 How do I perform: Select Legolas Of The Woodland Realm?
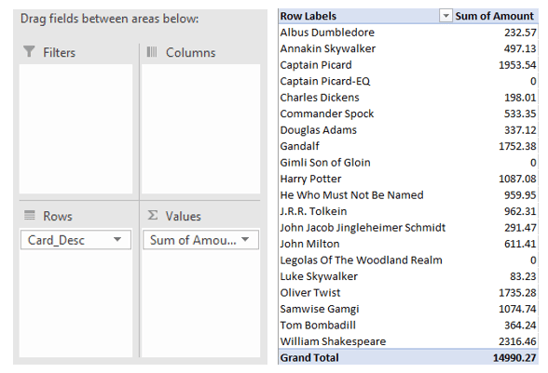click(x=361, y=260)
